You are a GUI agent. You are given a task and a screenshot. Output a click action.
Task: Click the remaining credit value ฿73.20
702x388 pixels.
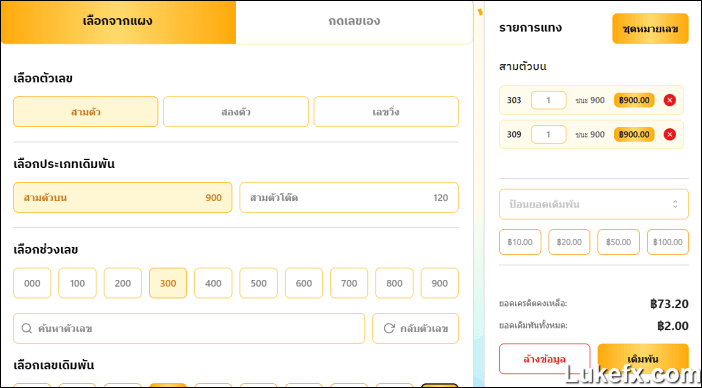coord(669,304)
